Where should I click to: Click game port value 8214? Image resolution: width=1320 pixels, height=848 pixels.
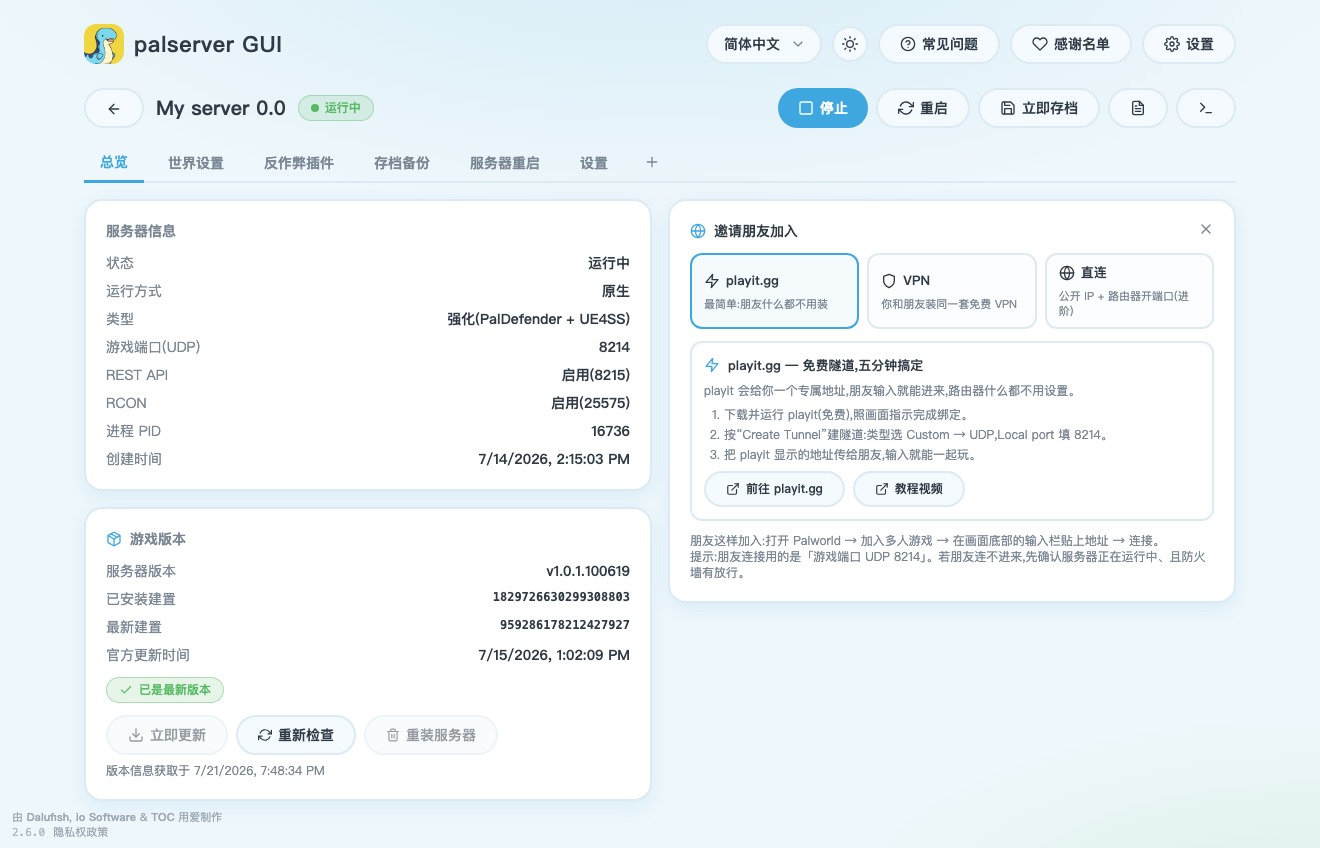click(614, 347)
